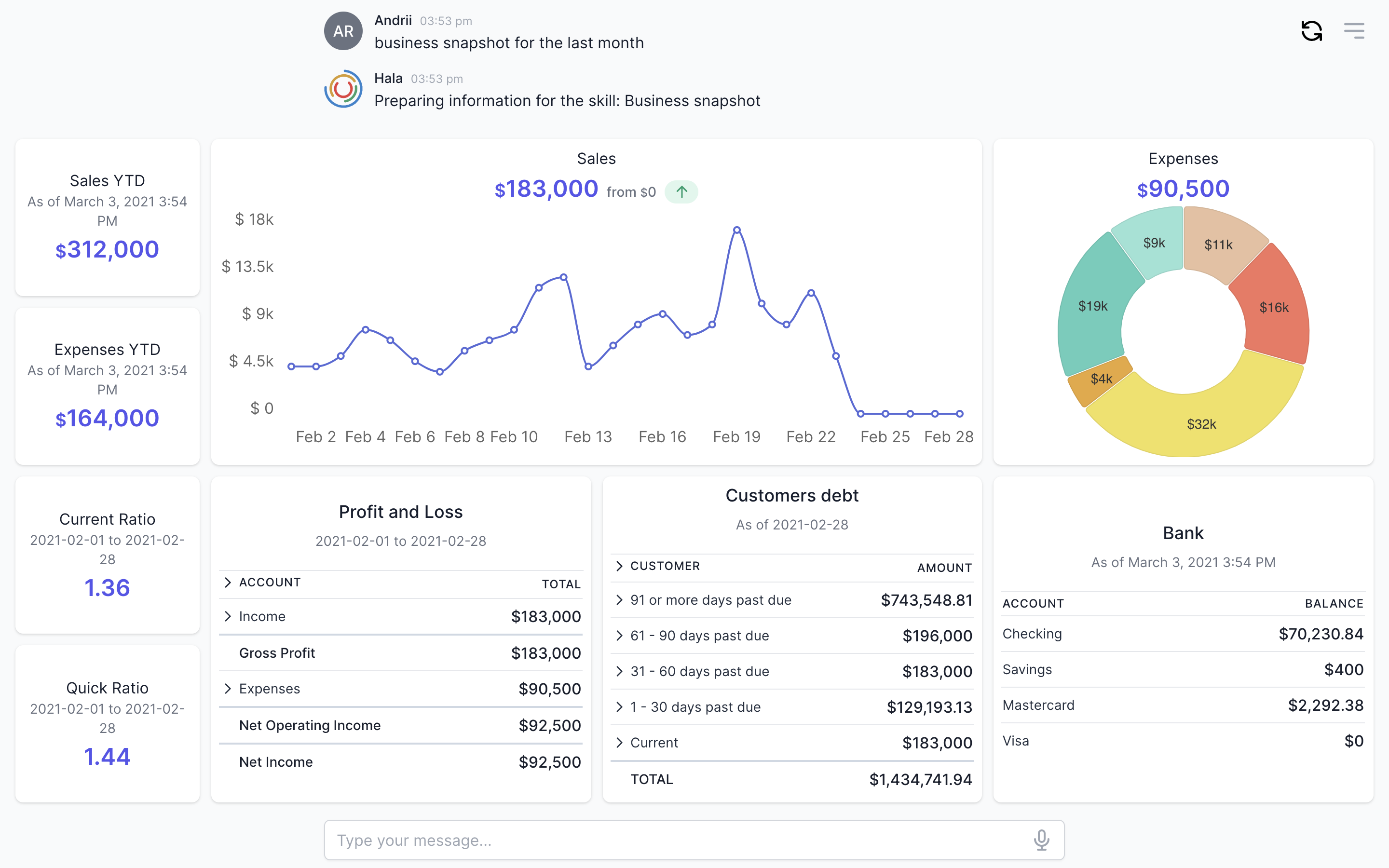1389x868 pixels.
Task: Expand the 91 or more days past due row
Action: tap(619, 600)
